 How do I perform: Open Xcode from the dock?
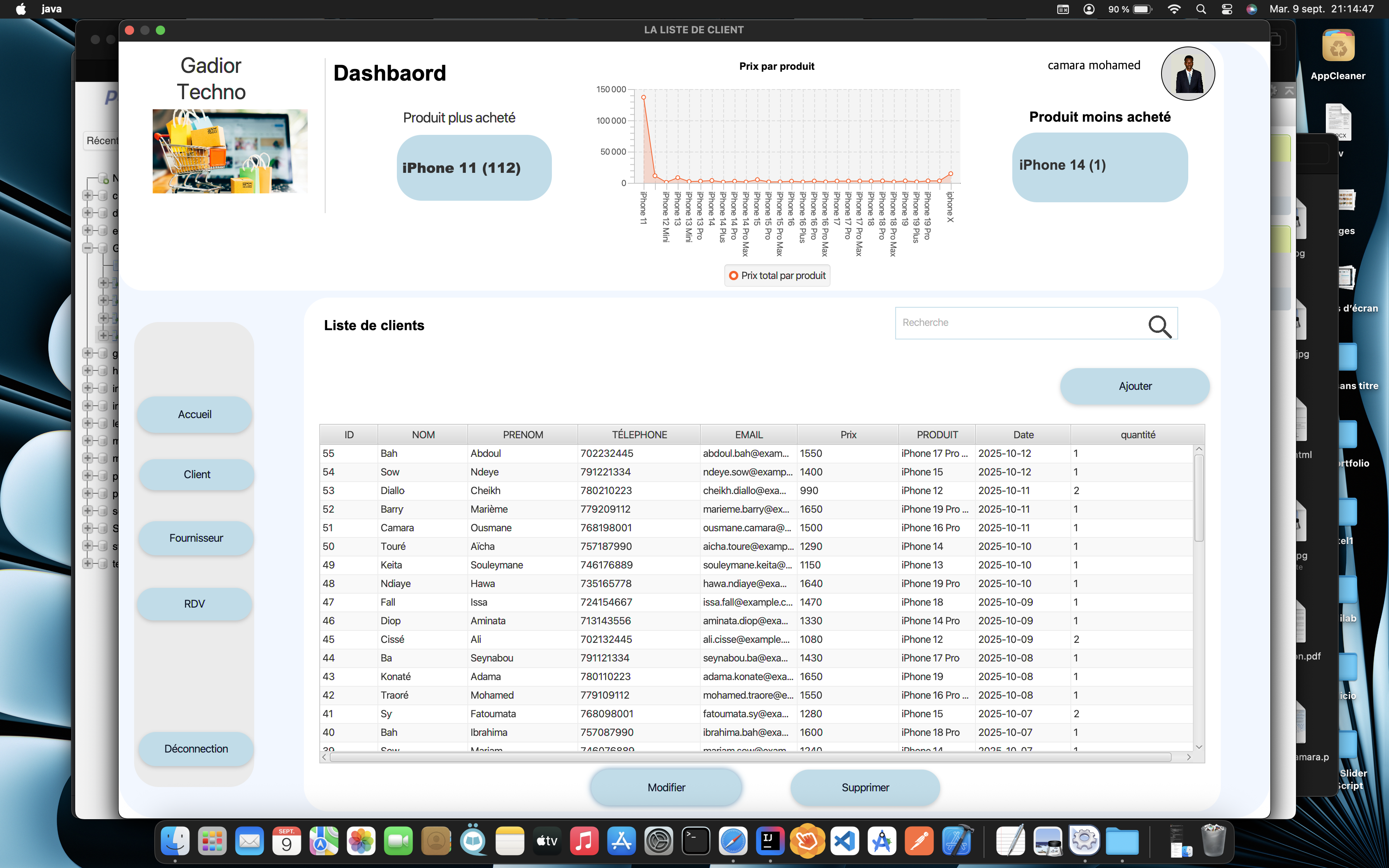[957, 842]
